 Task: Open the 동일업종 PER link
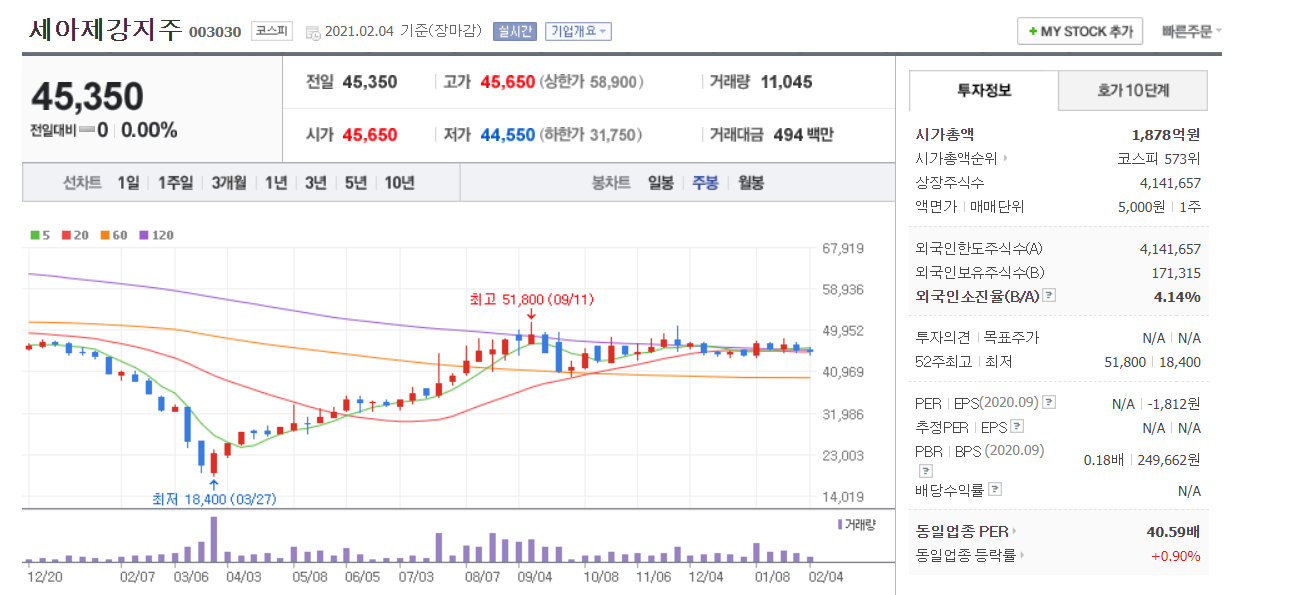click(962, 532)
